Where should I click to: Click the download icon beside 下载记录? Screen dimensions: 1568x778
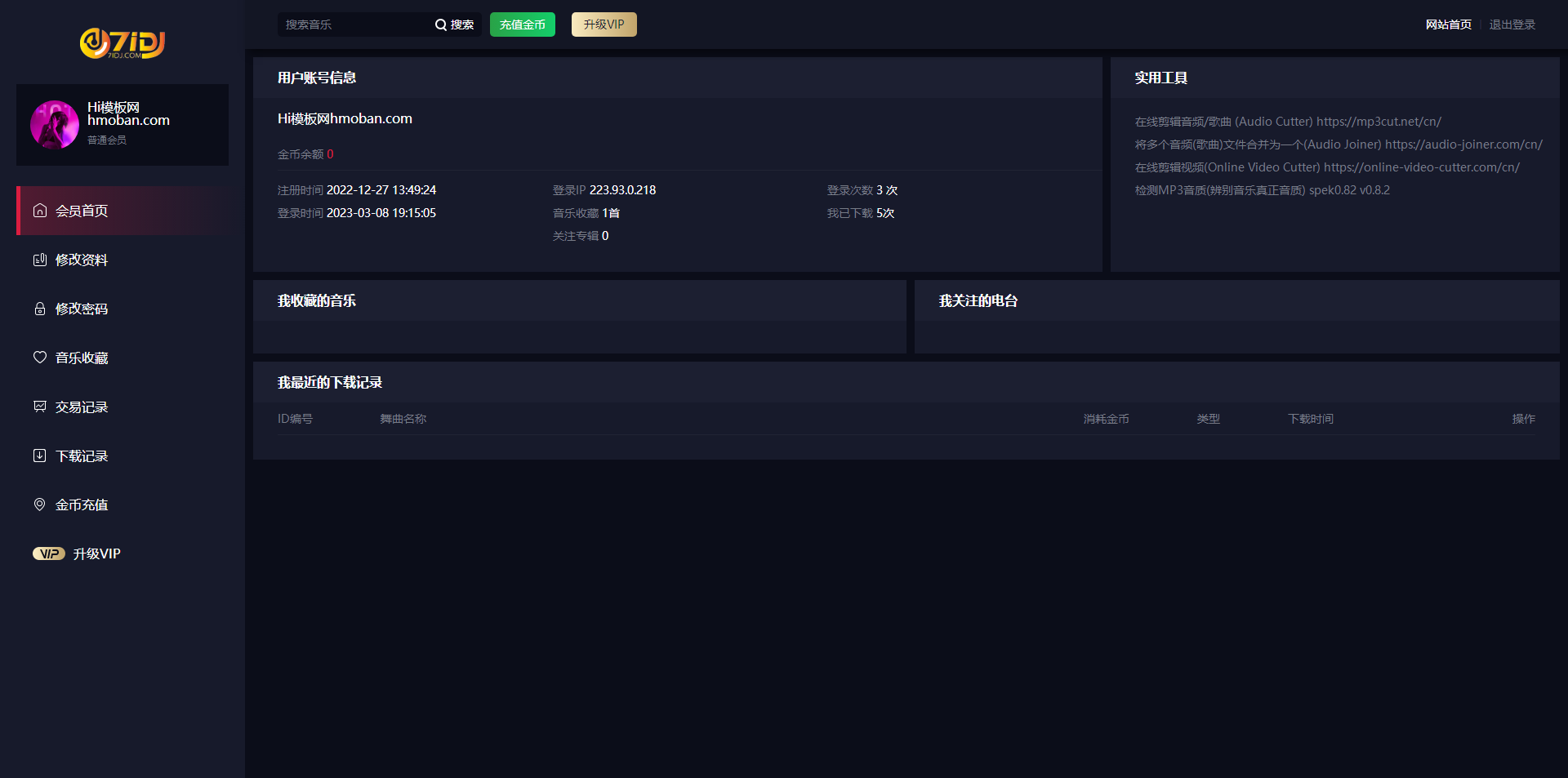pyautogui.click(x=40, y=456)
